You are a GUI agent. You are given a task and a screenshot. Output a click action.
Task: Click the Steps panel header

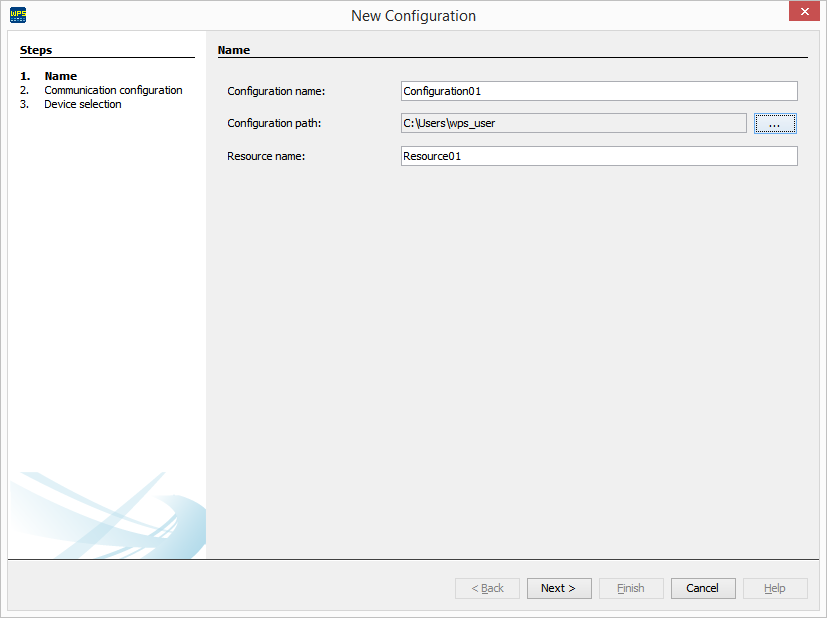(x=37, y=50)
